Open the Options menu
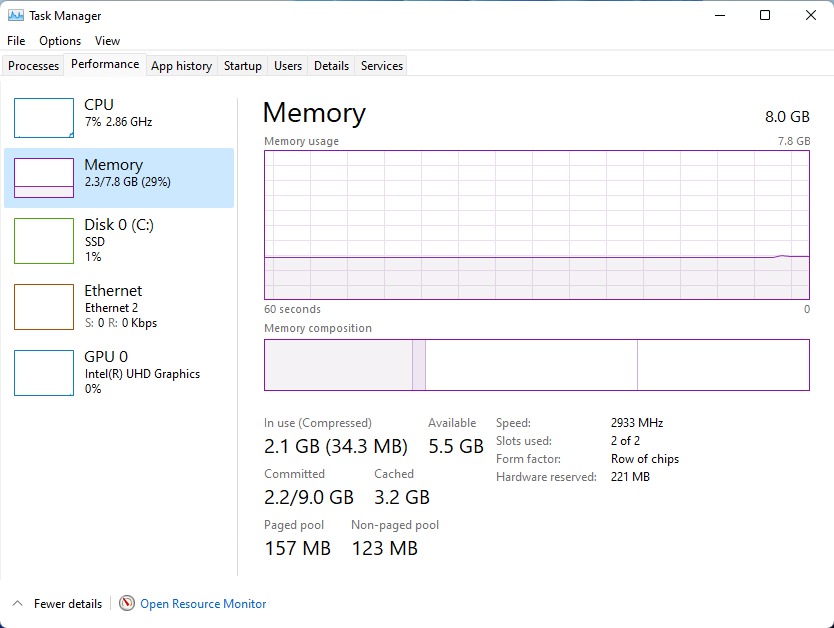834x628 pixels. (x=60, y=41)
